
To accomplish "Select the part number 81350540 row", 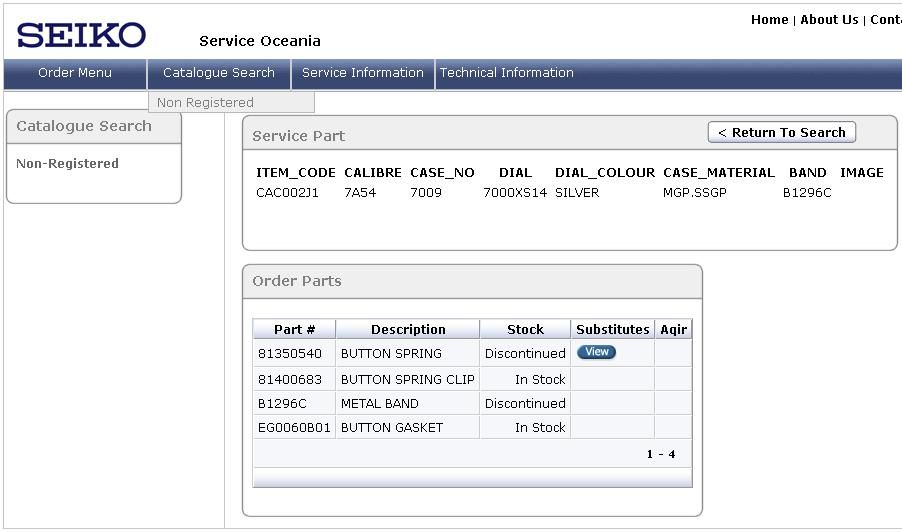I will tap(290, 354).
